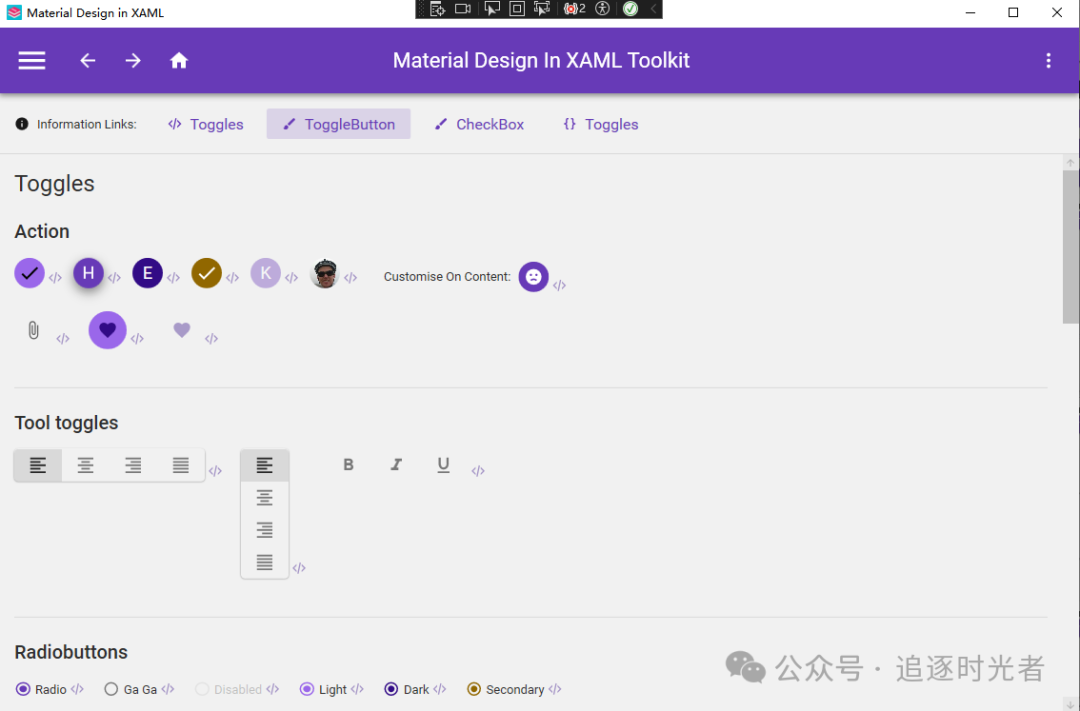The image size is (1080, 711).
Task: Click the smiley Customise On Content button
Action: [x=533, y=277]
